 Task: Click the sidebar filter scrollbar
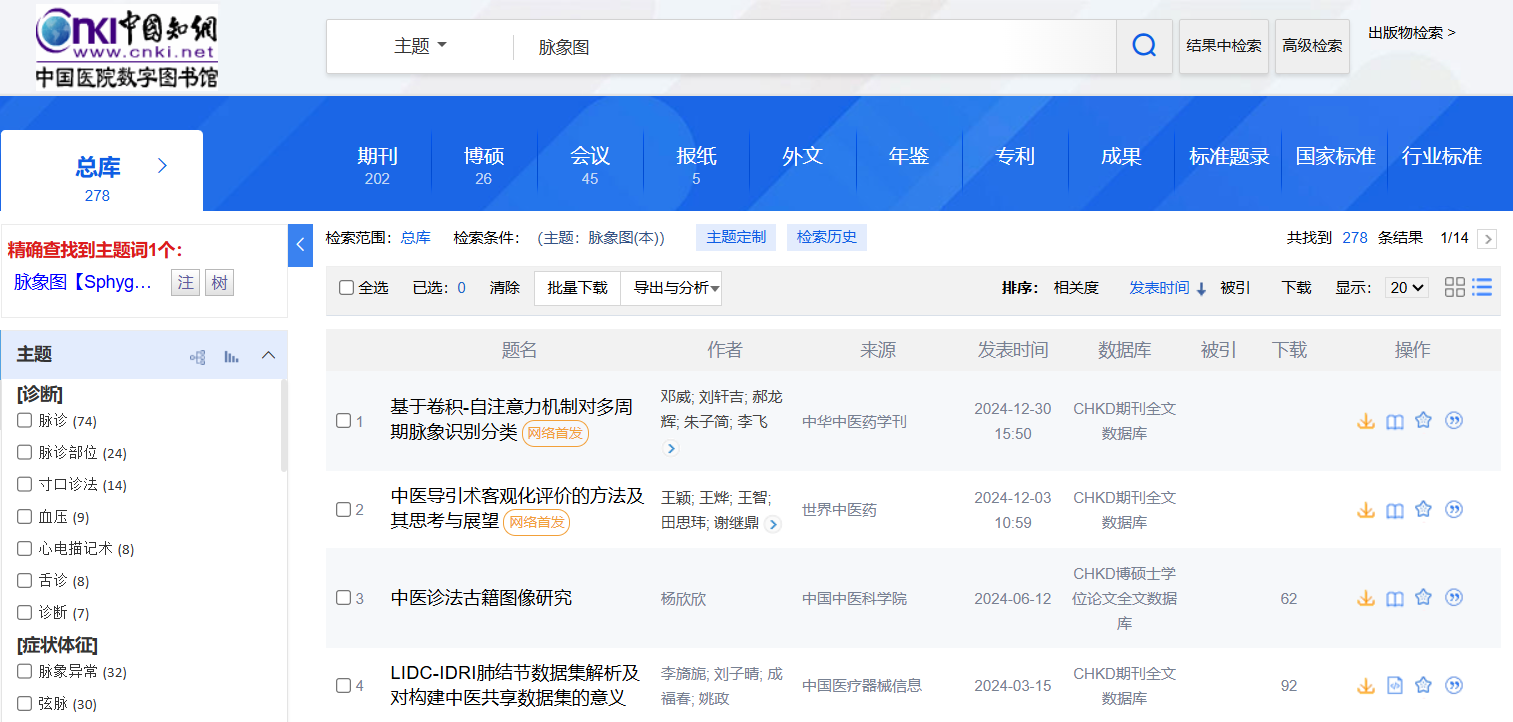[x=284, y=425]
